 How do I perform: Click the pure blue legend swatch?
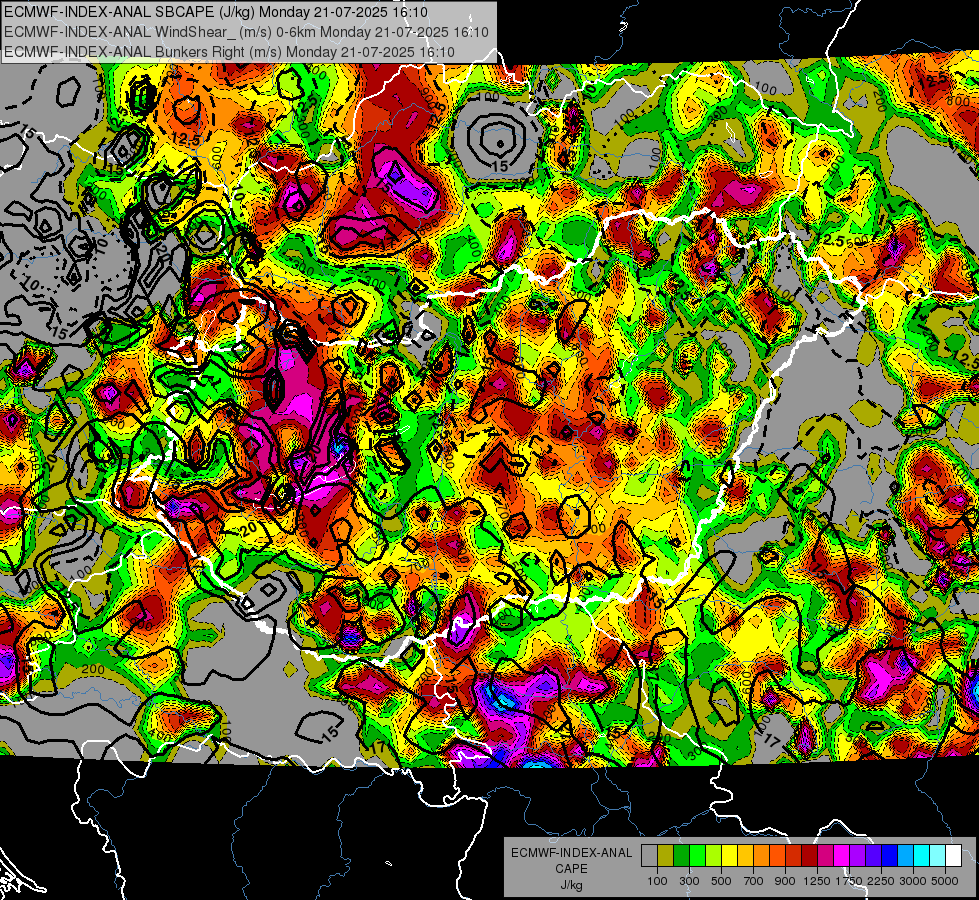pos(890,856)
